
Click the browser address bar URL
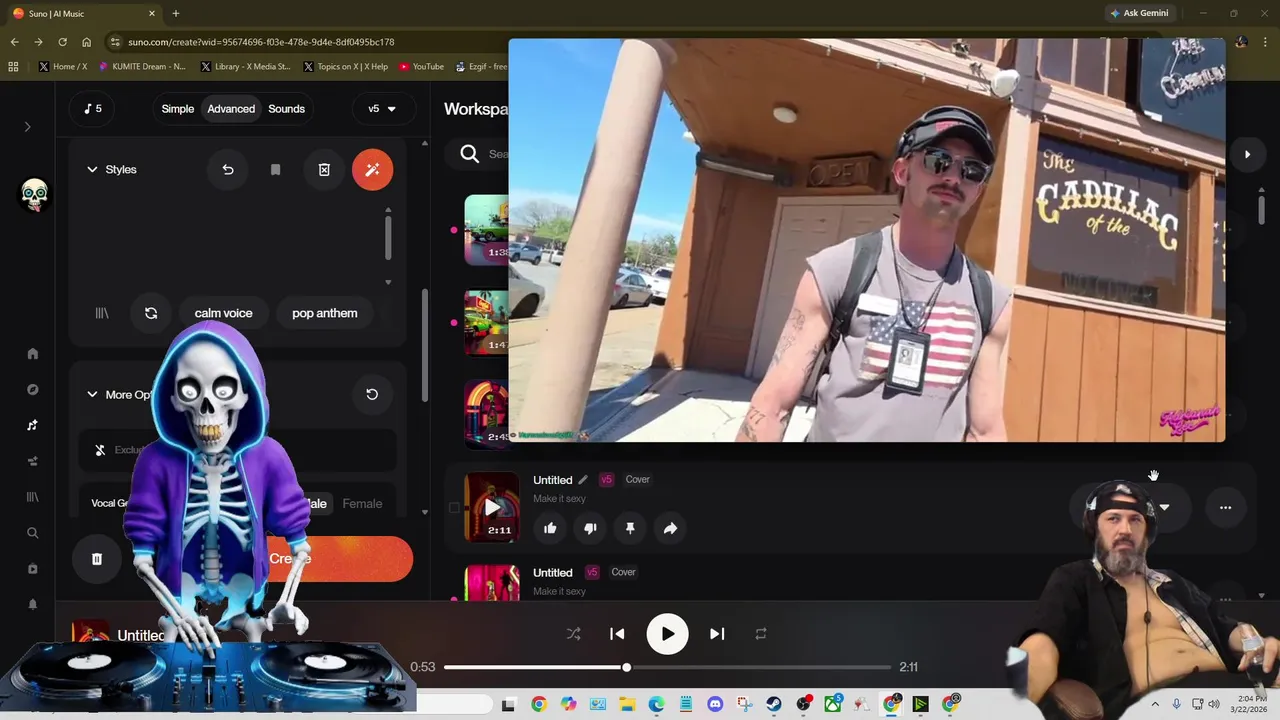coord(261,42)
